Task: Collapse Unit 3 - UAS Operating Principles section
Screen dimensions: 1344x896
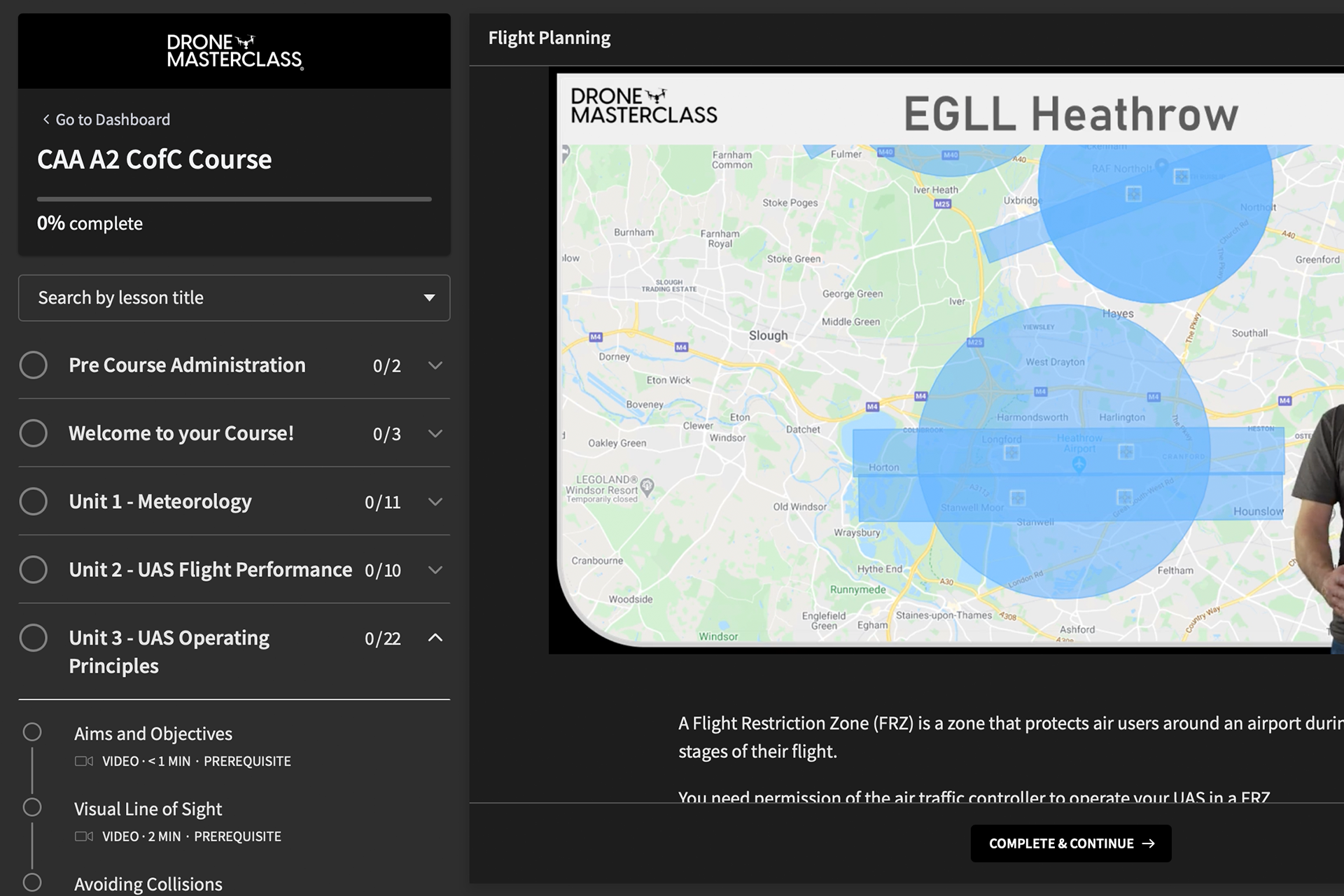Action: coord(435,638)
